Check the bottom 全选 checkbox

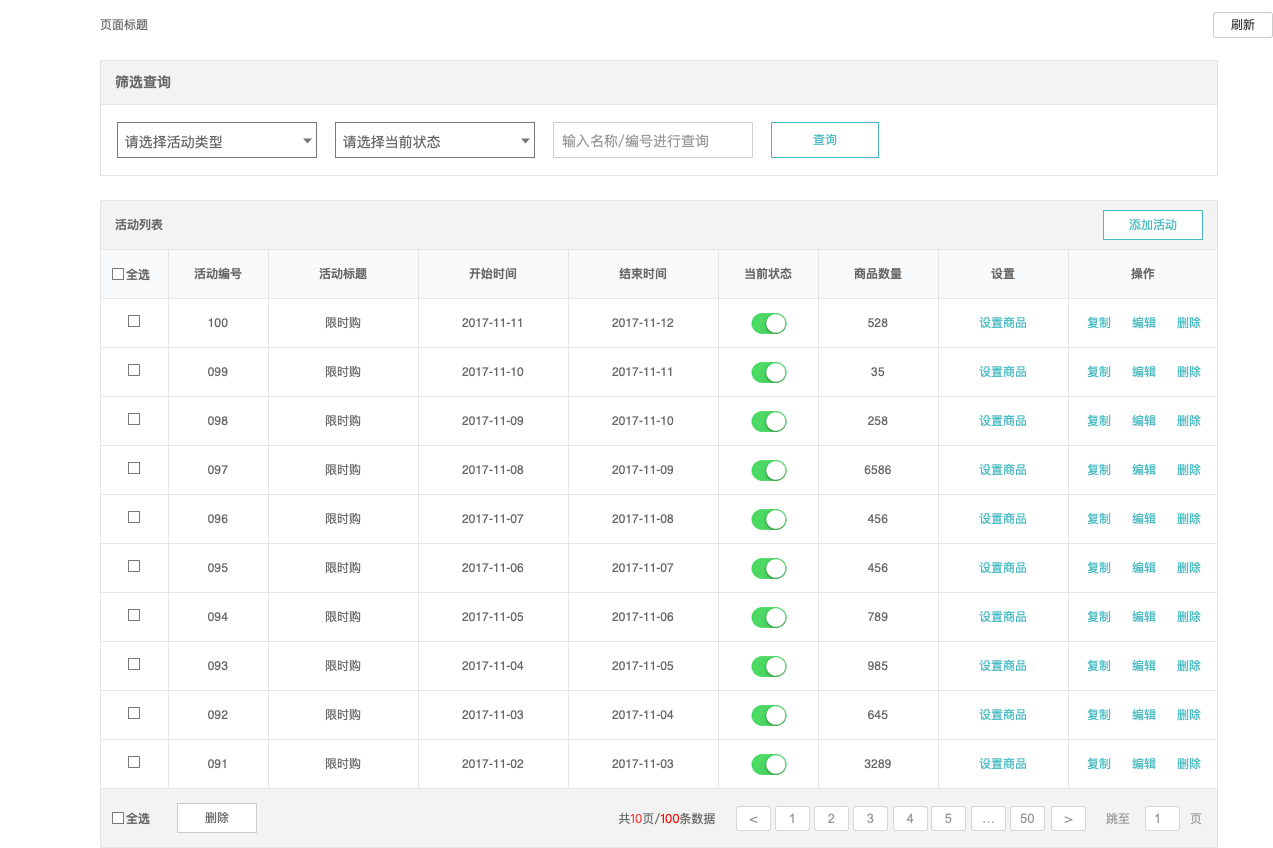point(117,818)
